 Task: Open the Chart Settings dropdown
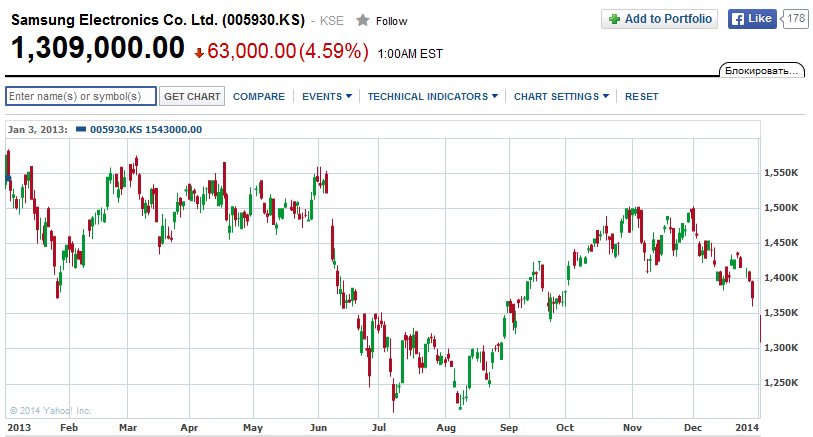pos(562,96)
